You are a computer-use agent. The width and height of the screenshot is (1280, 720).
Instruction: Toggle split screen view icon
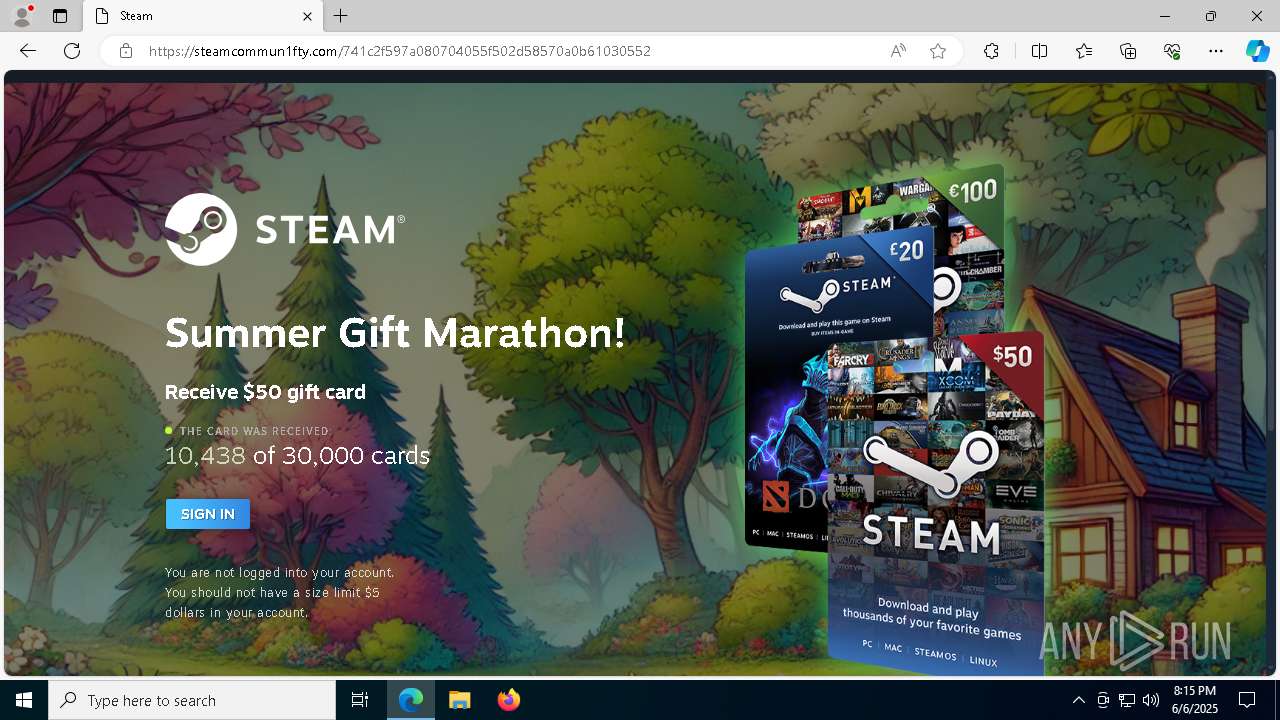[x=1039, y=51]
